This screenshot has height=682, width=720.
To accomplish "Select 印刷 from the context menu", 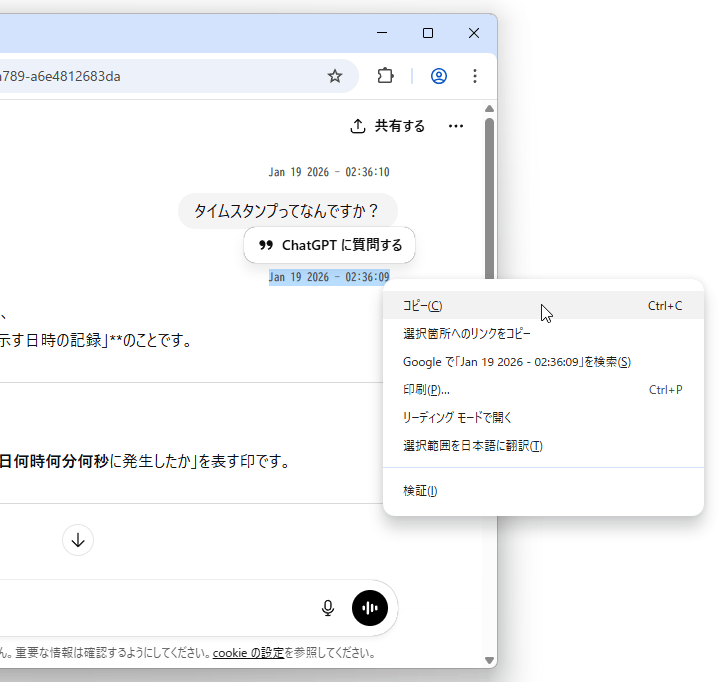I will pyautogui.click(x=426, y=390).
